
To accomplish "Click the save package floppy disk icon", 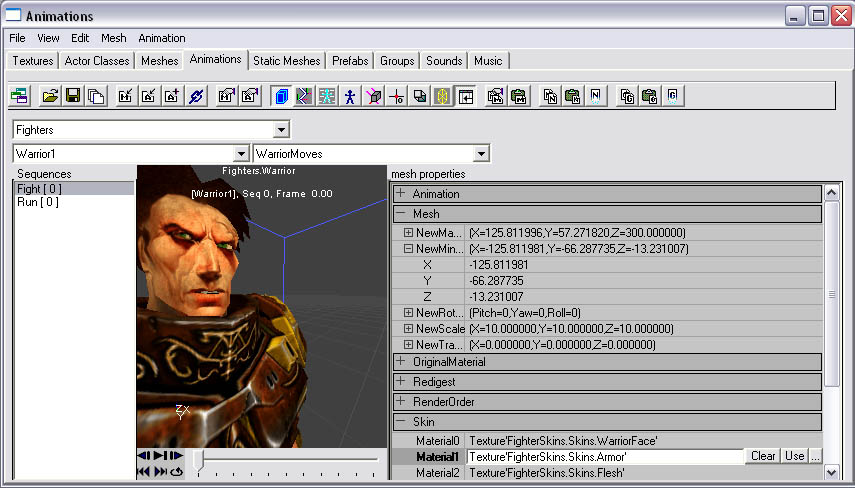I will coord(73,96).
